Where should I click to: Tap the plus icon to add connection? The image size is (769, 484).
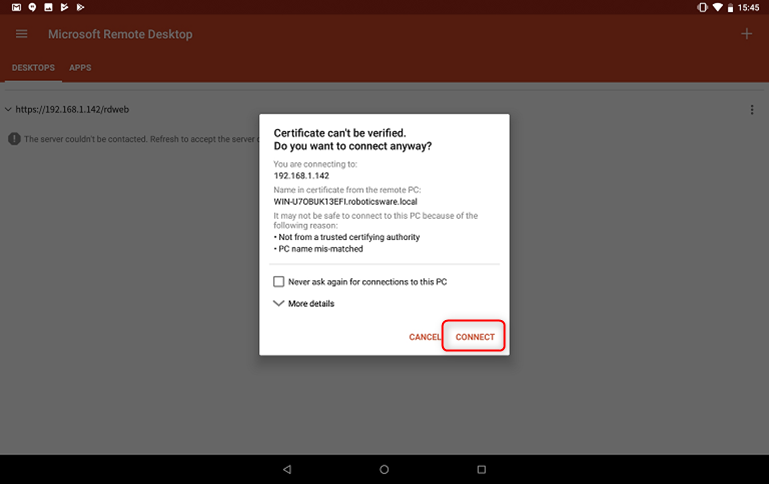(746, 34)
